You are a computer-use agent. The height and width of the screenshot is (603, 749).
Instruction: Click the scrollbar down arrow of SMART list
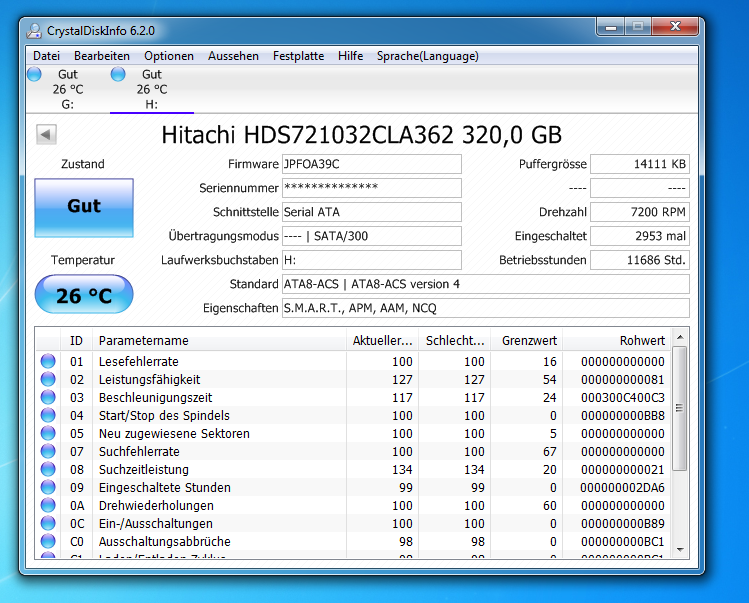click(680, 549)
